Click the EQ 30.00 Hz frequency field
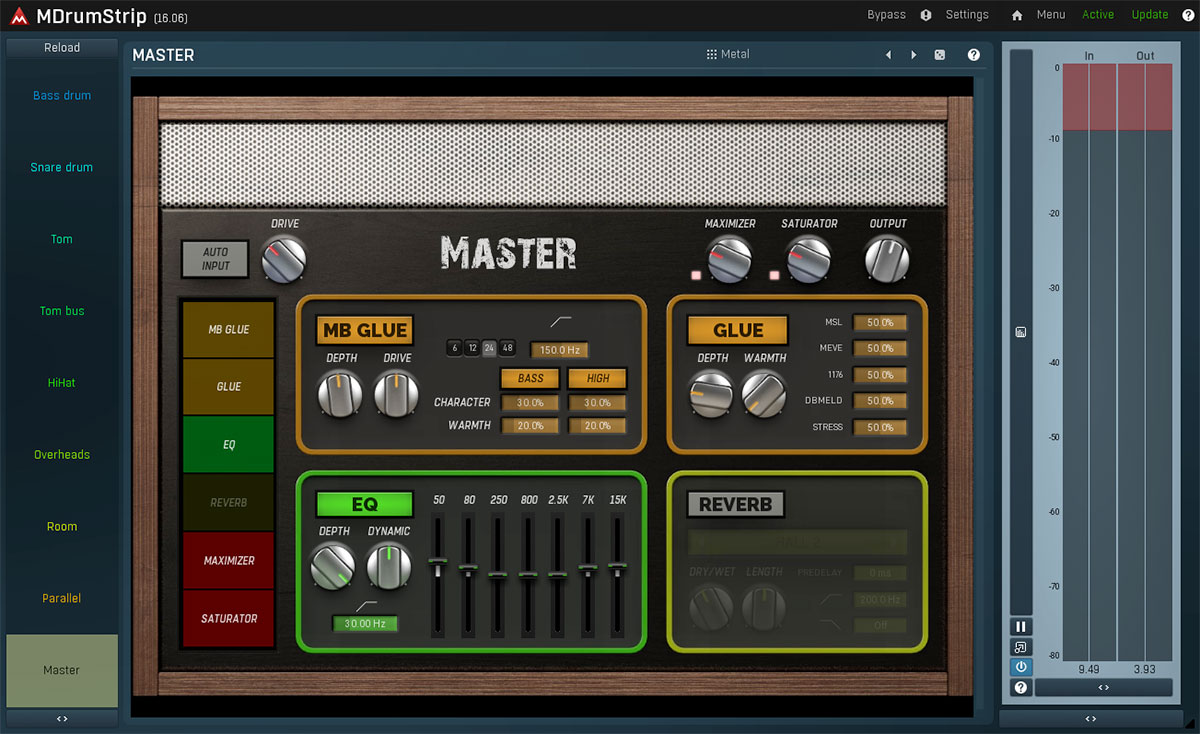 click(x=365, y=623)
